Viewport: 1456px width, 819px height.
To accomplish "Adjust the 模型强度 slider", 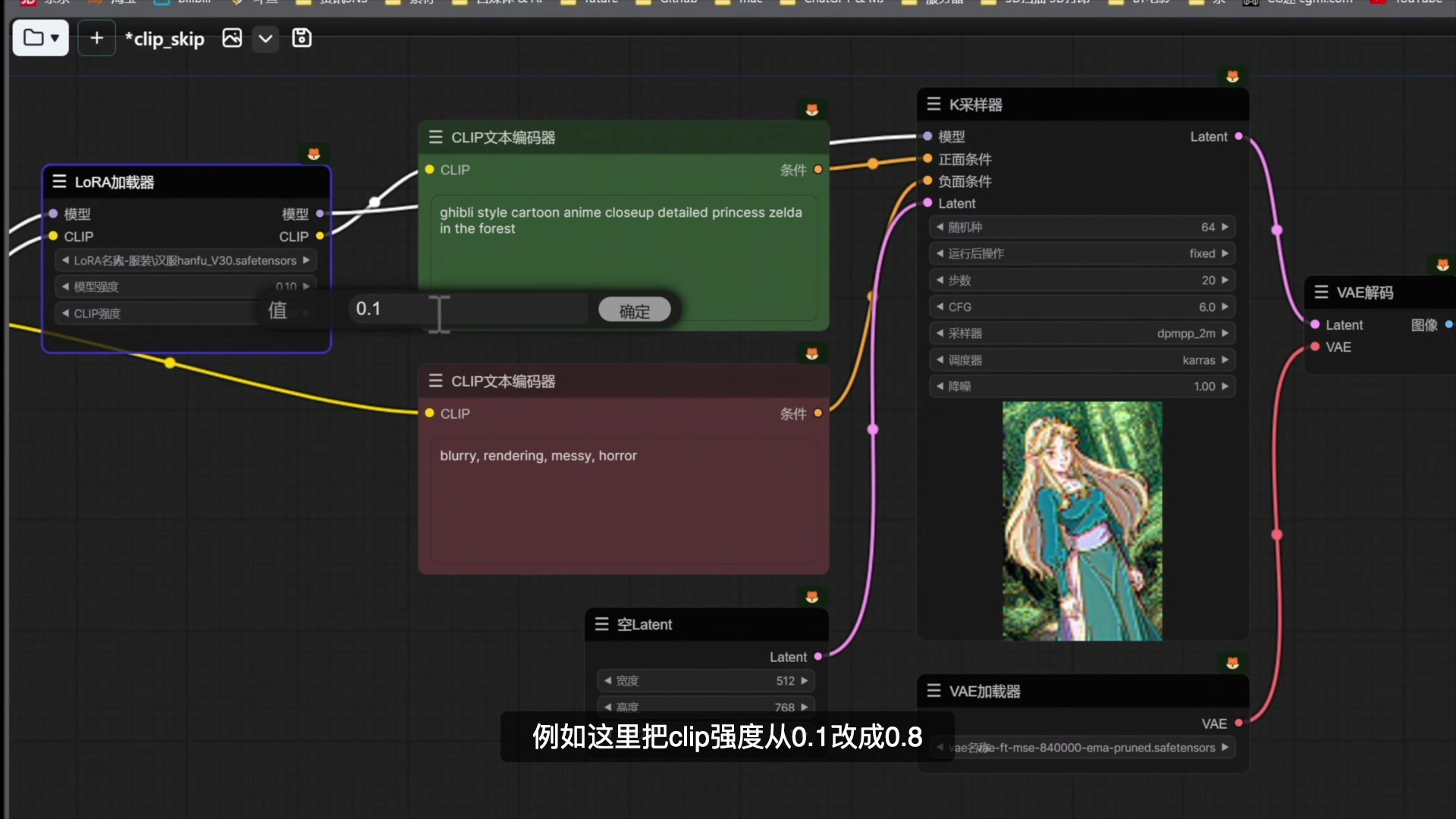I will [x=186, y=287].
